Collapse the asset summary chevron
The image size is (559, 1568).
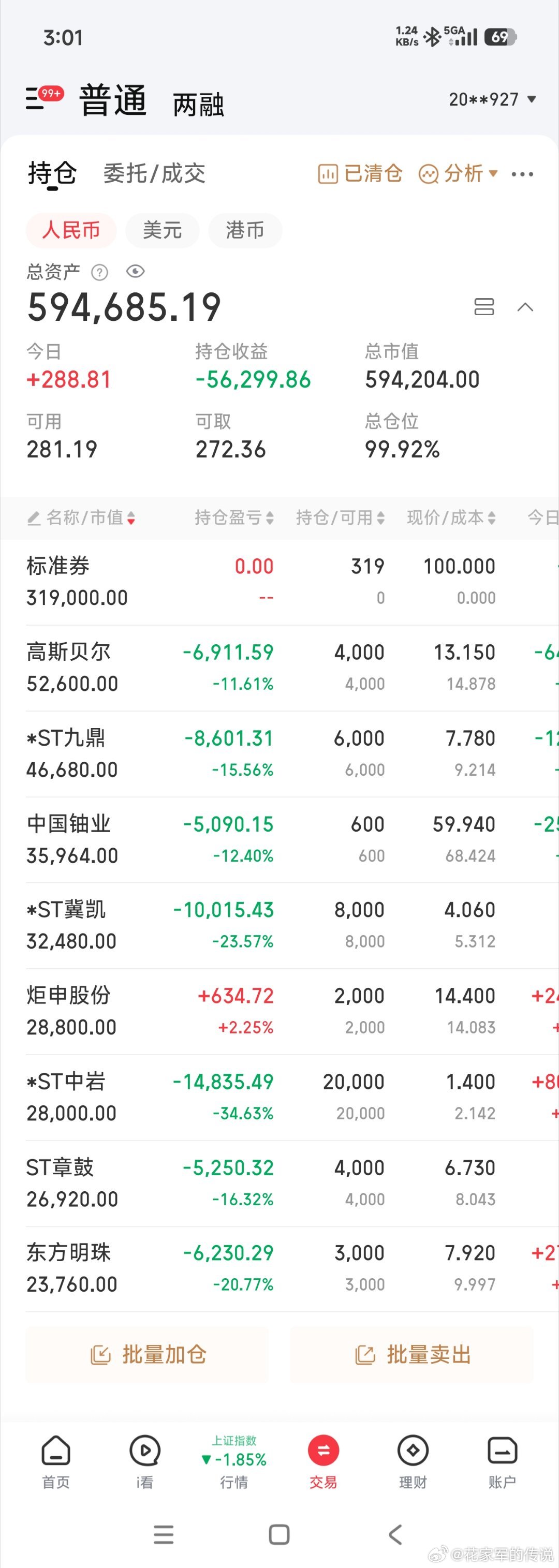525,307
